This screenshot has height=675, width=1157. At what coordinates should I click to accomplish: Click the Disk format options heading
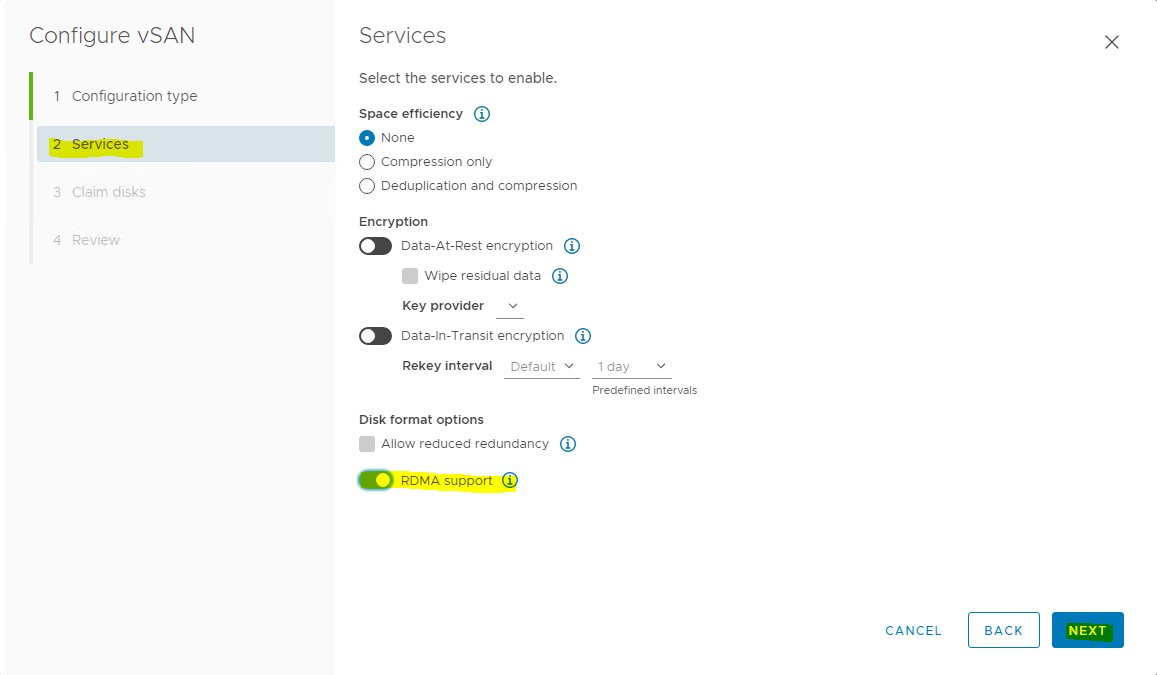[421, 420]
